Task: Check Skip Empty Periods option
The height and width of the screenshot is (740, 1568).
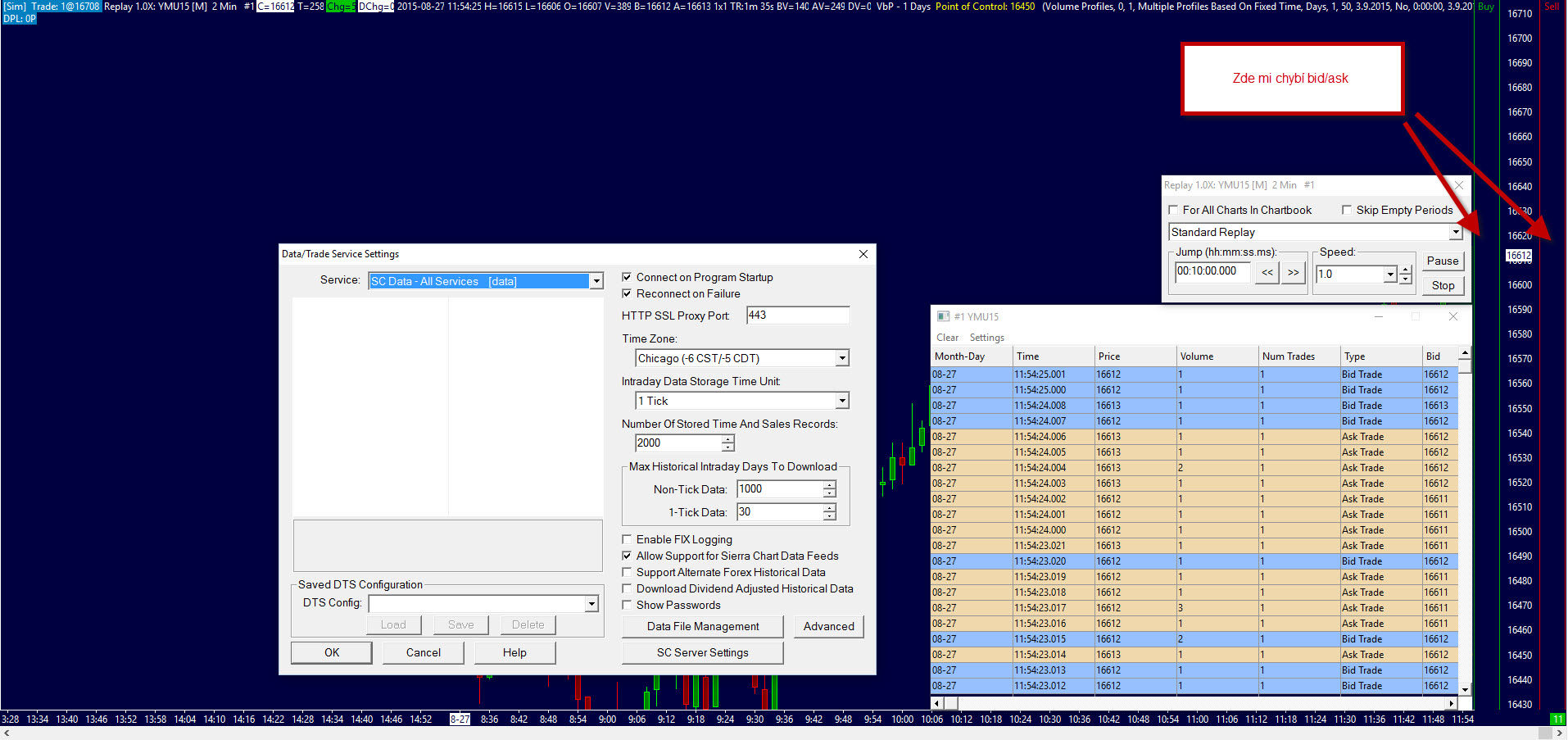Action: coord(1347,210)
